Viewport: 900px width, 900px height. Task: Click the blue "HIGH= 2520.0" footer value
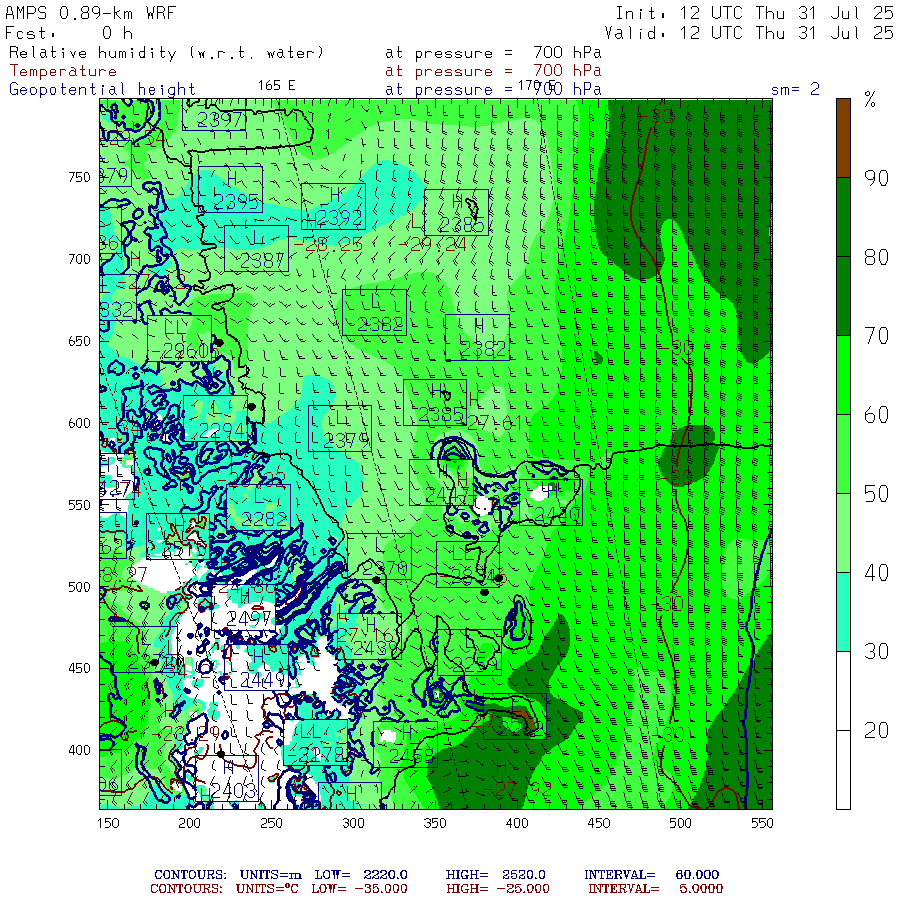pyautogui.click(x=495, y=875)
